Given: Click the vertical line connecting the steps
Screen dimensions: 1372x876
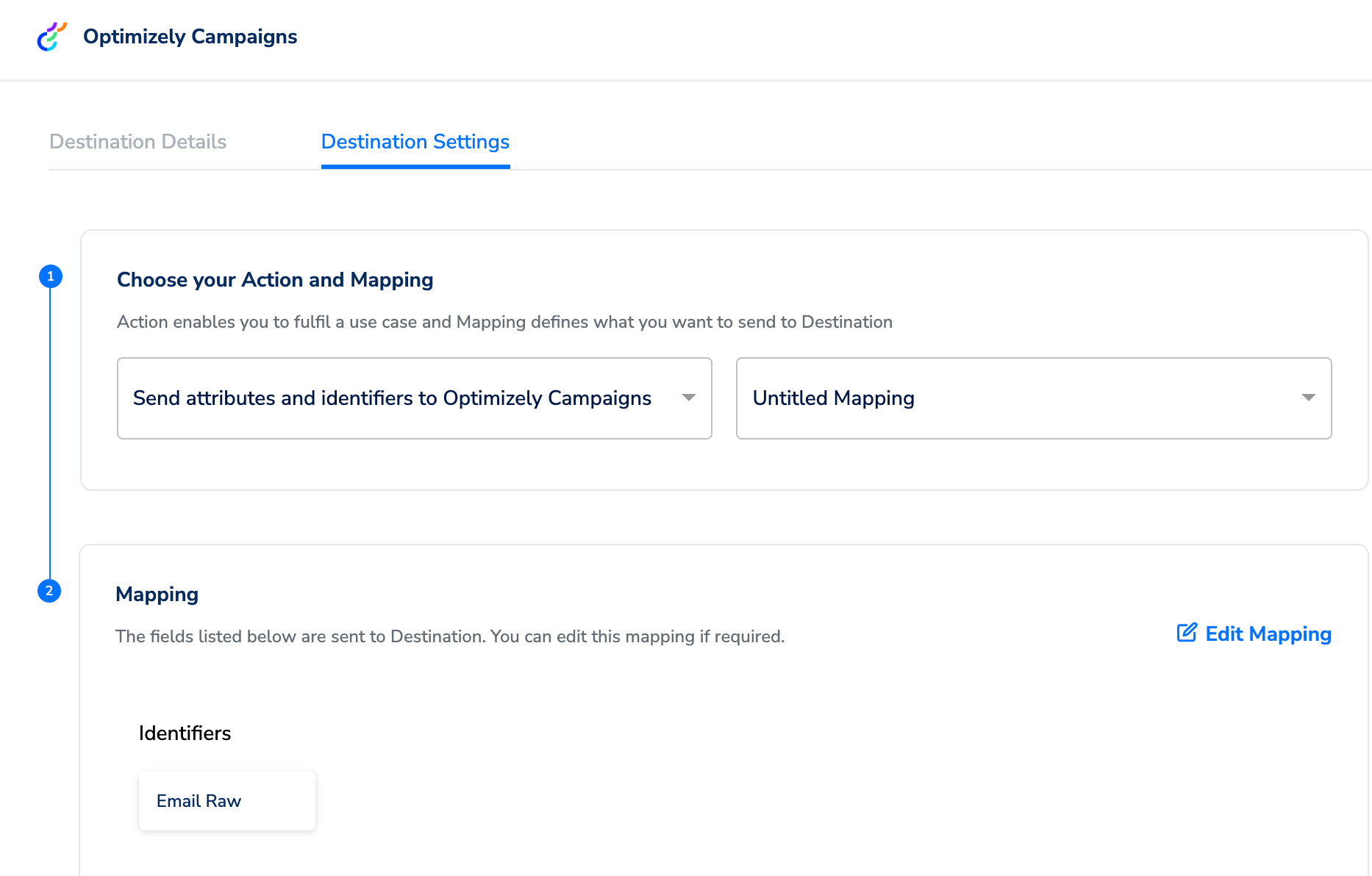Looking at the screenshot, I should coord(50,434).
